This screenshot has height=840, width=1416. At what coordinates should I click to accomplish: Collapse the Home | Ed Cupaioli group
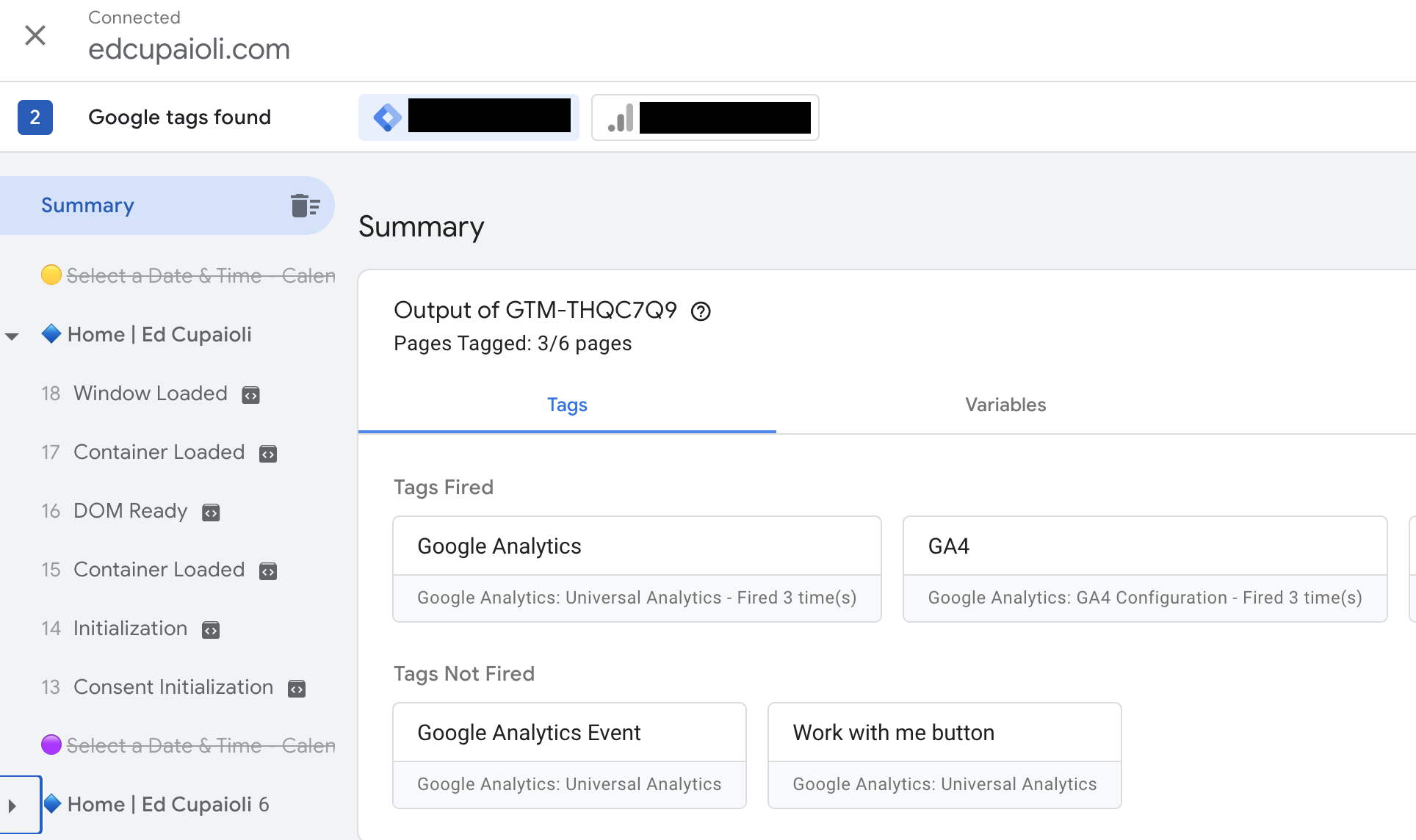tap(12, 336)
